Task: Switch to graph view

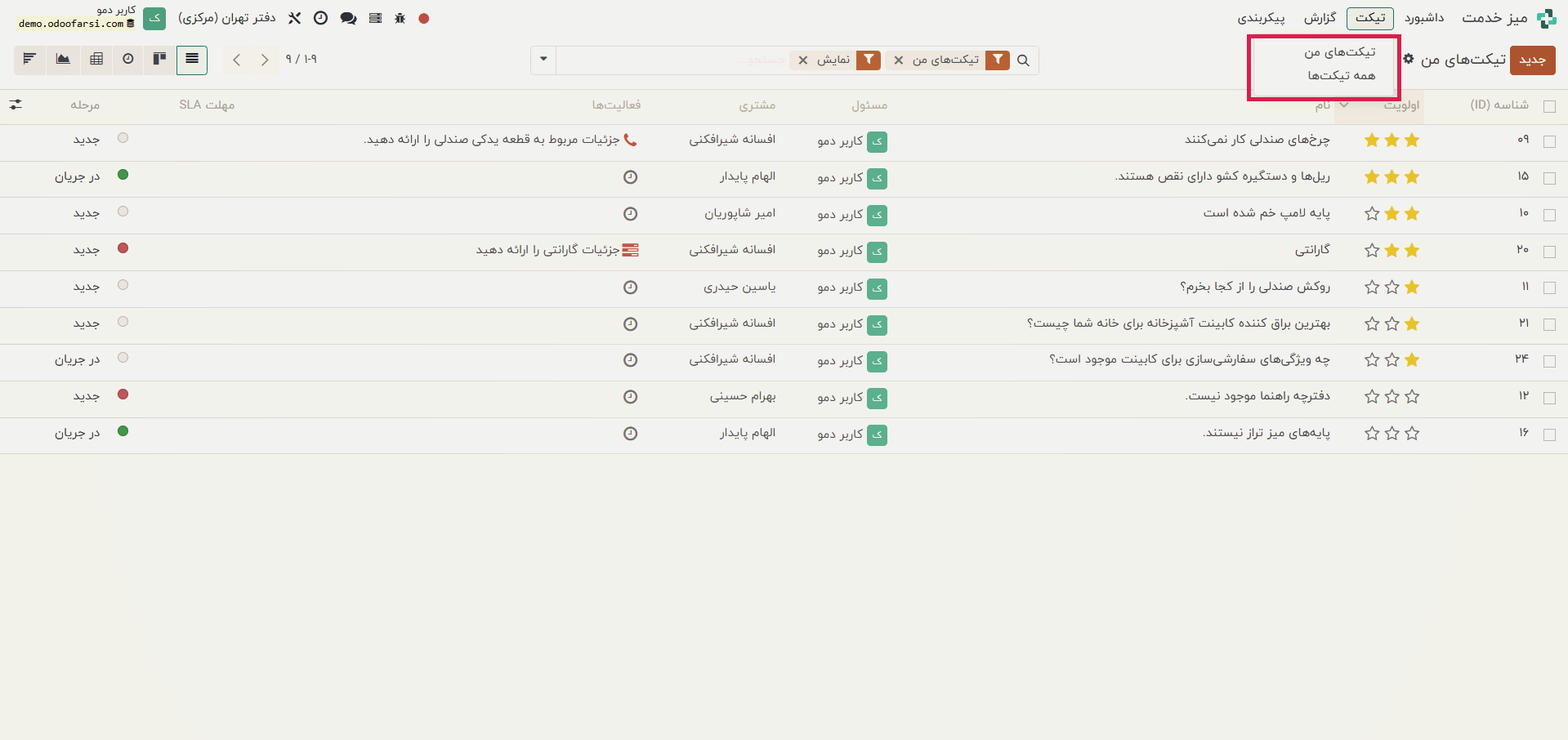Action: [x=63, y=60]
